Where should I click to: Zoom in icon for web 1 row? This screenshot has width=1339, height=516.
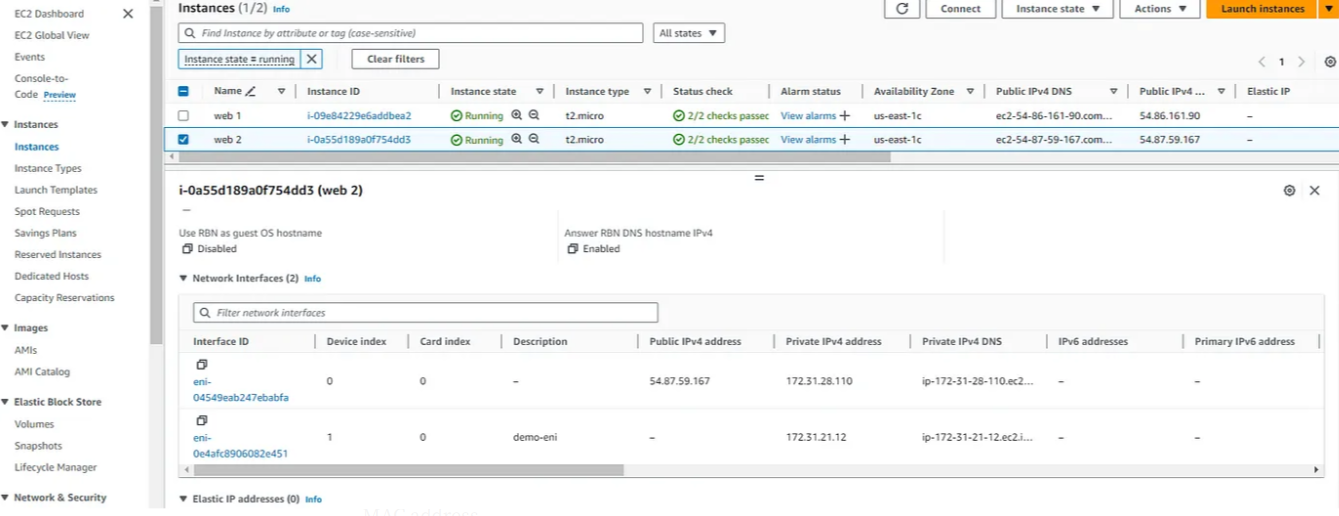click(517, 115)
